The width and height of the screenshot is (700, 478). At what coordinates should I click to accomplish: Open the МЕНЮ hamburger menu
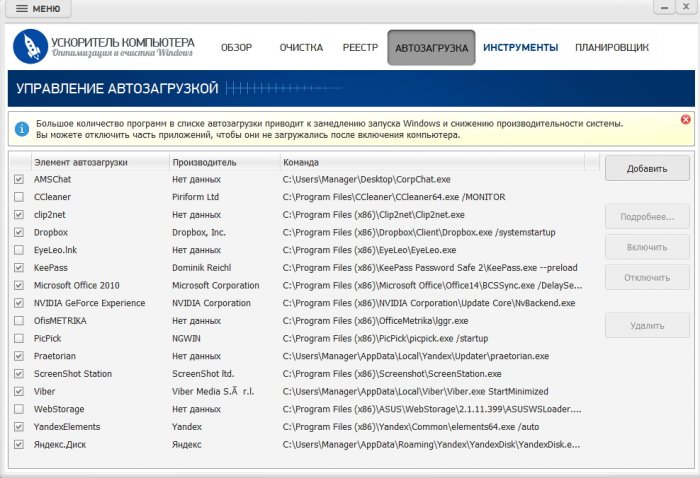38,9
